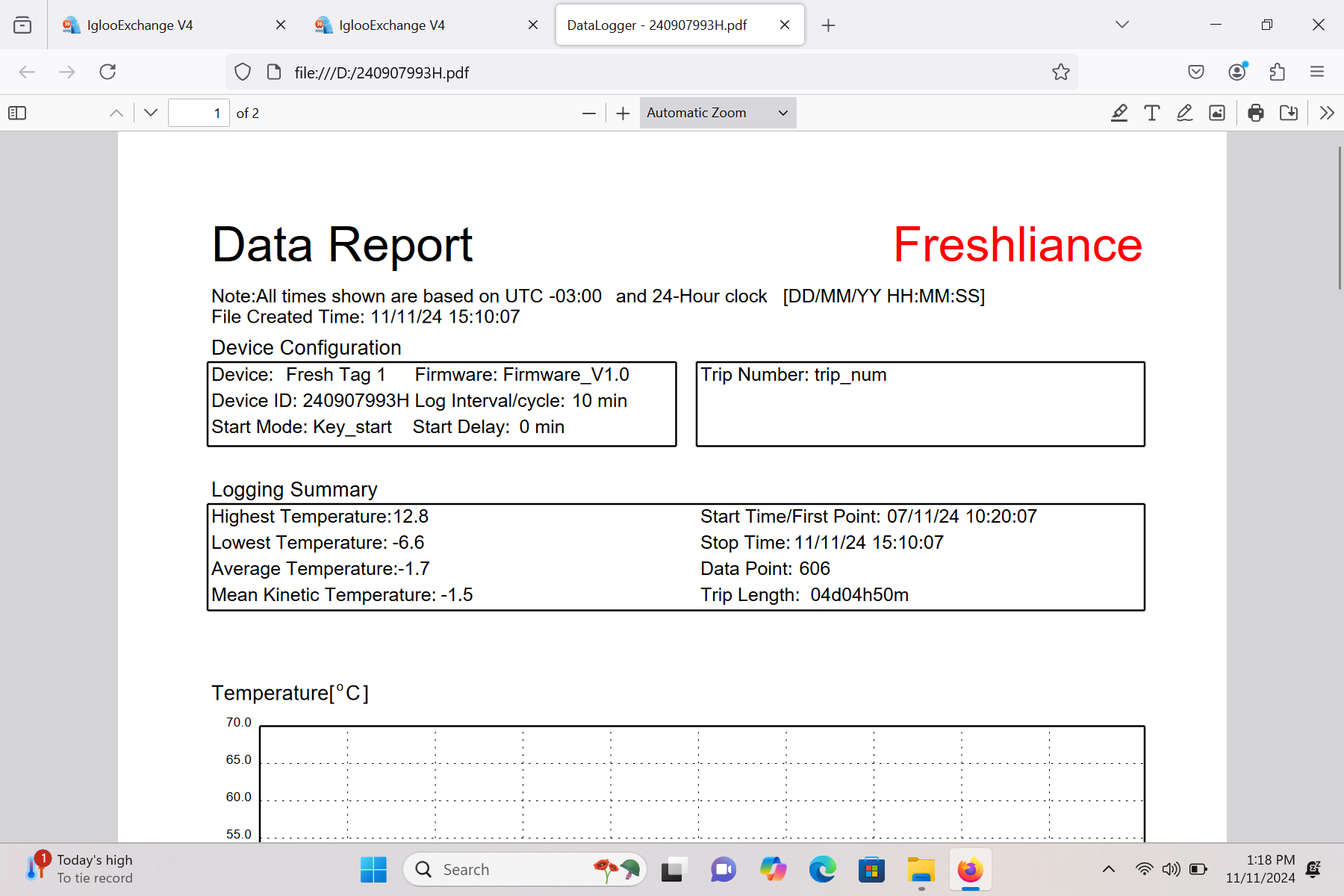The height and width of the screenshot is (896, 1344).
Task: Open Firefox View recent browsing
Action: coord(23,25)
